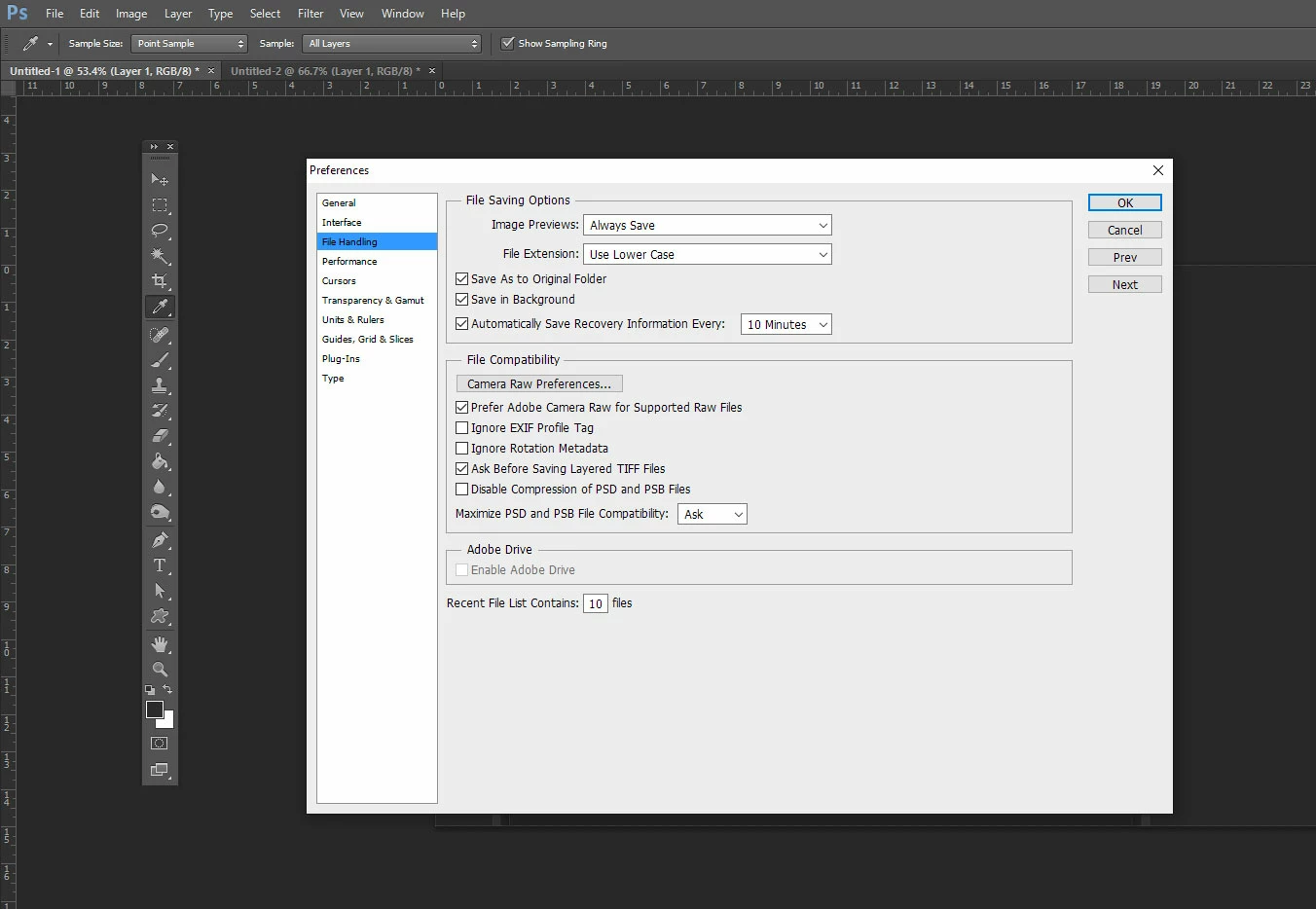
Task: Select the Magic Wand tool
Action: coord(160,256)
